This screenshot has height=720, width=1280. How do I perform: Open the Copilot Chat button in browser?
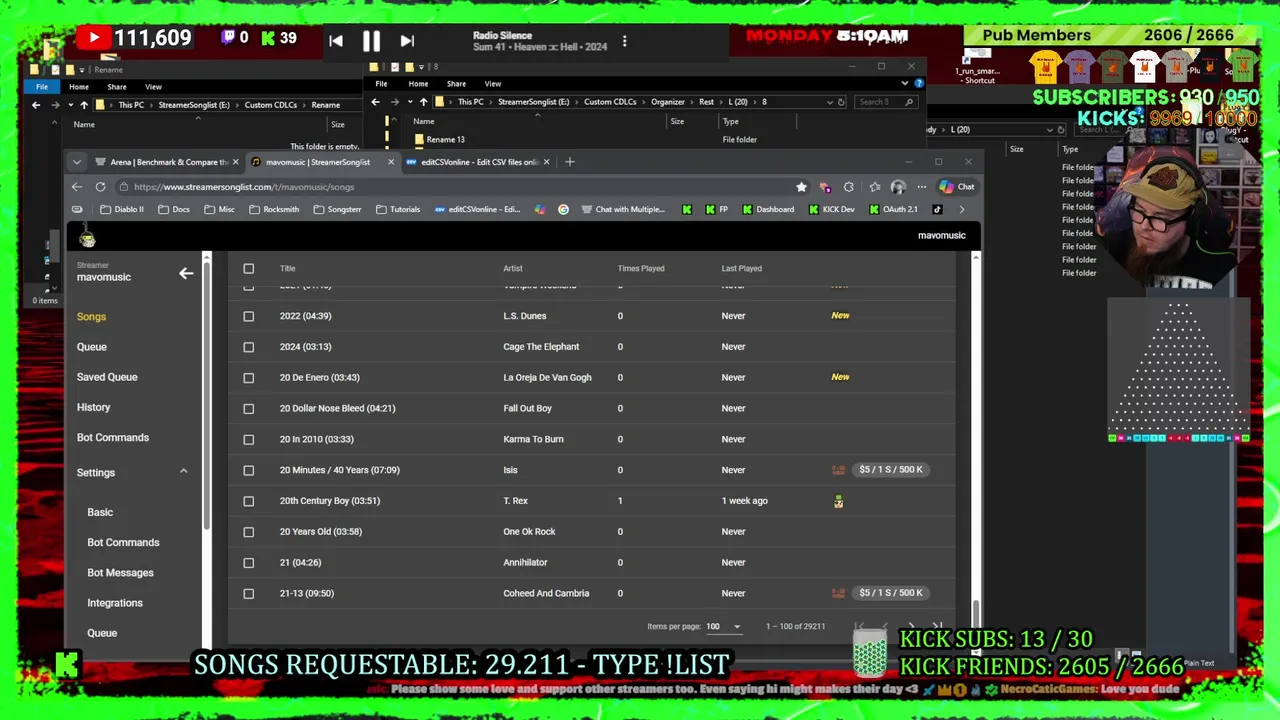click(x=956, y=187)
